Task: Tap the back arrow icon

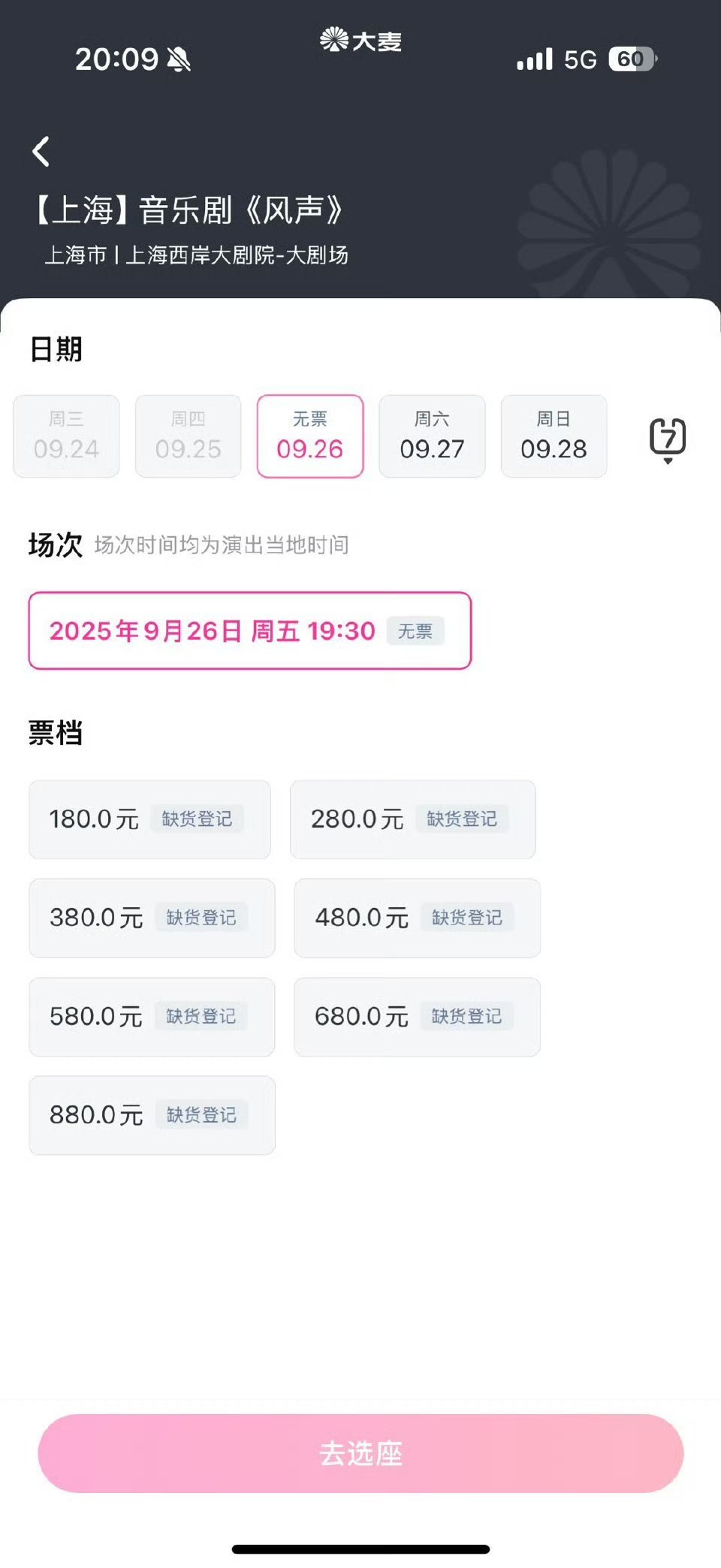Action: click(x=41, y=151)
